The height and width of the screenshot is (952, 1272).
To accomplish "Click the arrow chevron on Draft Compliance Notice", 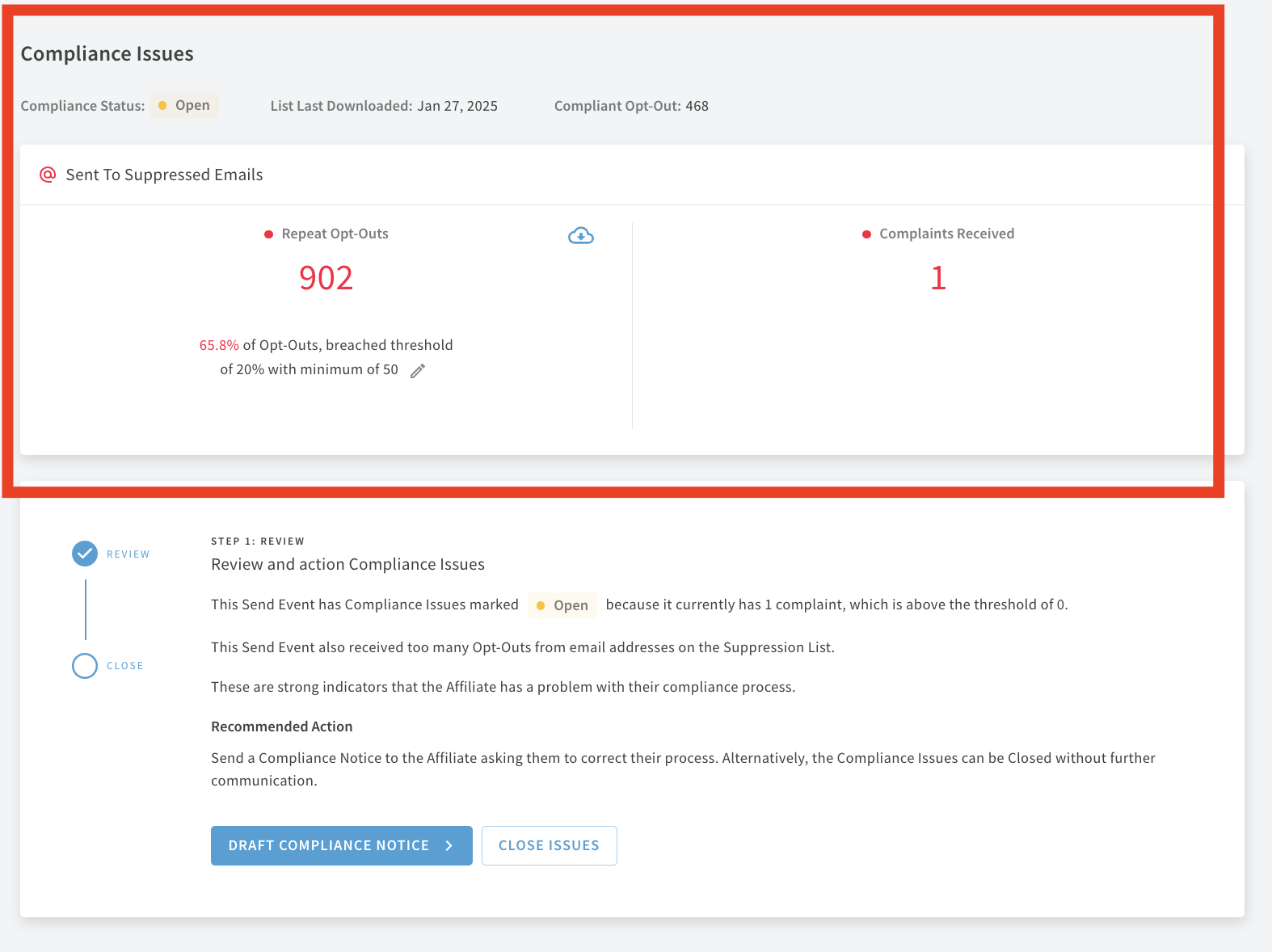I will point(449,845).
